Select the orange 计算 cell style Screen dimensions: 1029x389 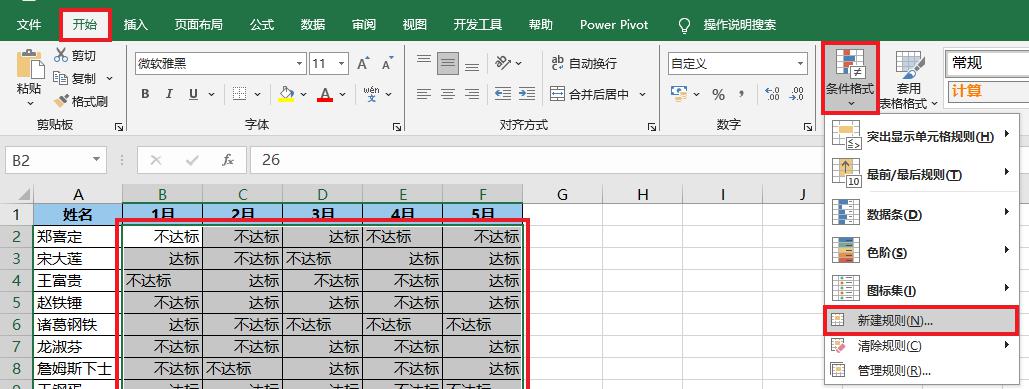coord(987,91)
